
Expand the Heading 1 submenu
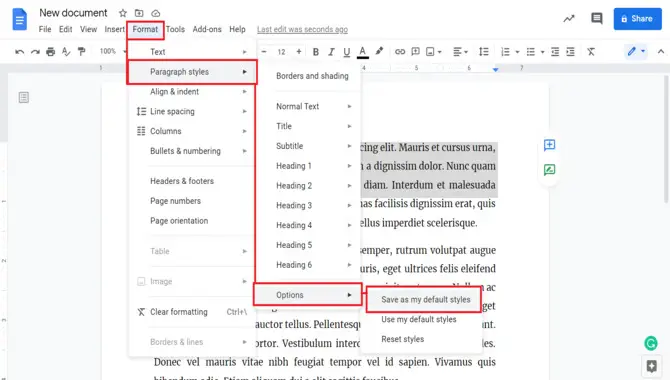[314, 166]
